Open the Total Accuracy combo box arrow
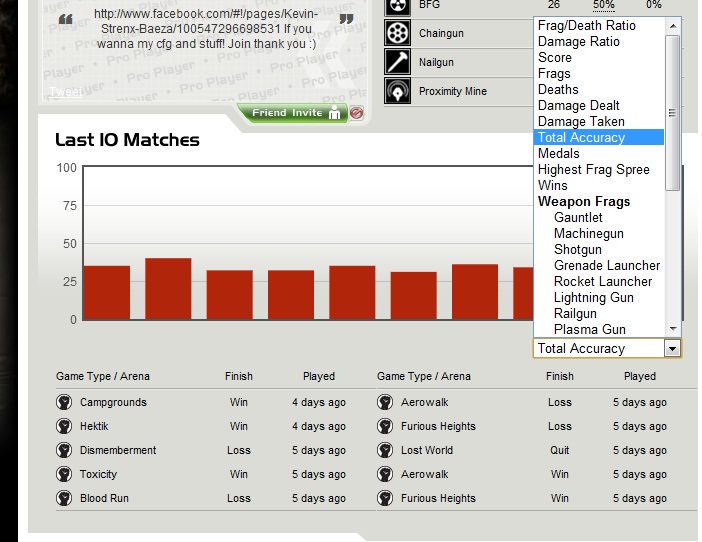Viewport: 702px width, 542px height. click(x=672, y=349)
